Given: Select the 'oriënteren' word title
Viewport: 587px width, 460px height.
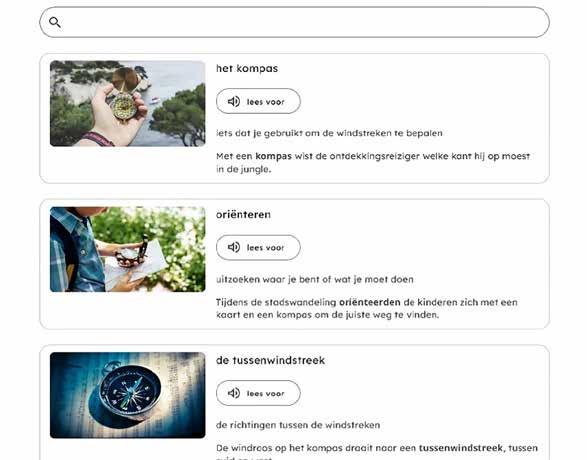Looking at the screenshot, I should point(243,214).
